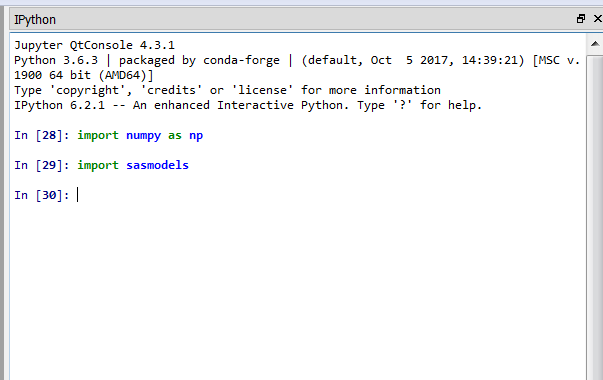The width and height of the screenshot is (603, 380).
Task: Click the 'import numpy as np' line
Action: [x=140, y=135]
